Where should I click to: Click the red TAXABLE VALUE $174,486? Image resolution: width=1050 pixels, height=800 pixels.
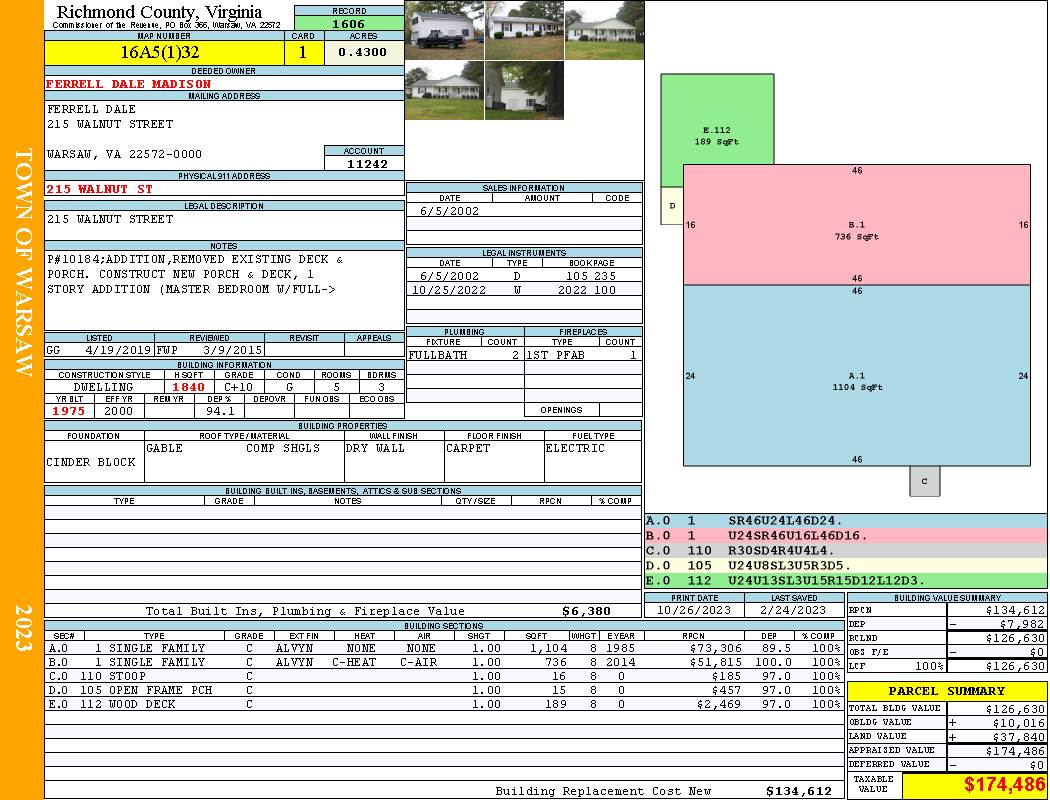(1004, 784)
